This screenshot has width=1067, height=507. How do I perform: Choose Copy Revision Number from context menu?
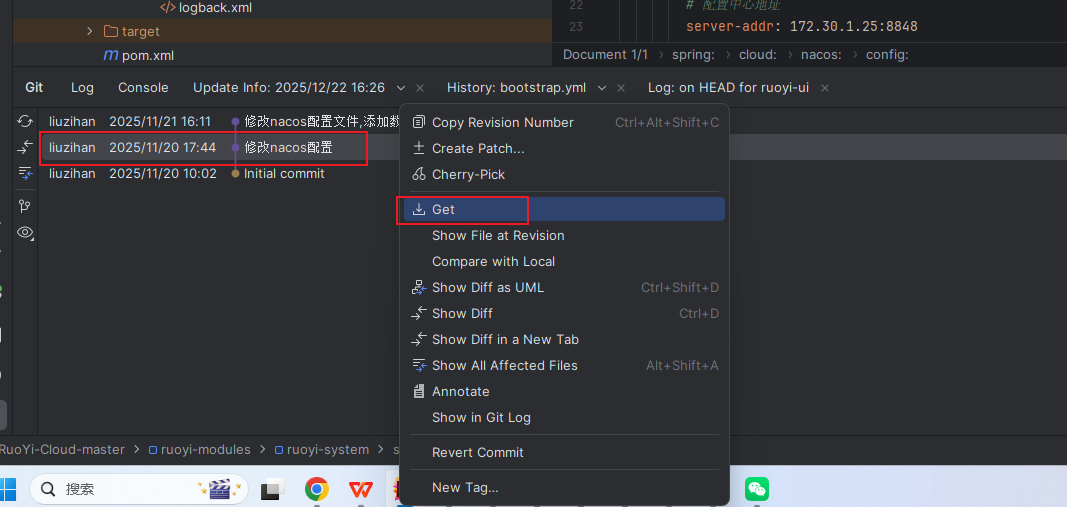(x=564, y=122)
